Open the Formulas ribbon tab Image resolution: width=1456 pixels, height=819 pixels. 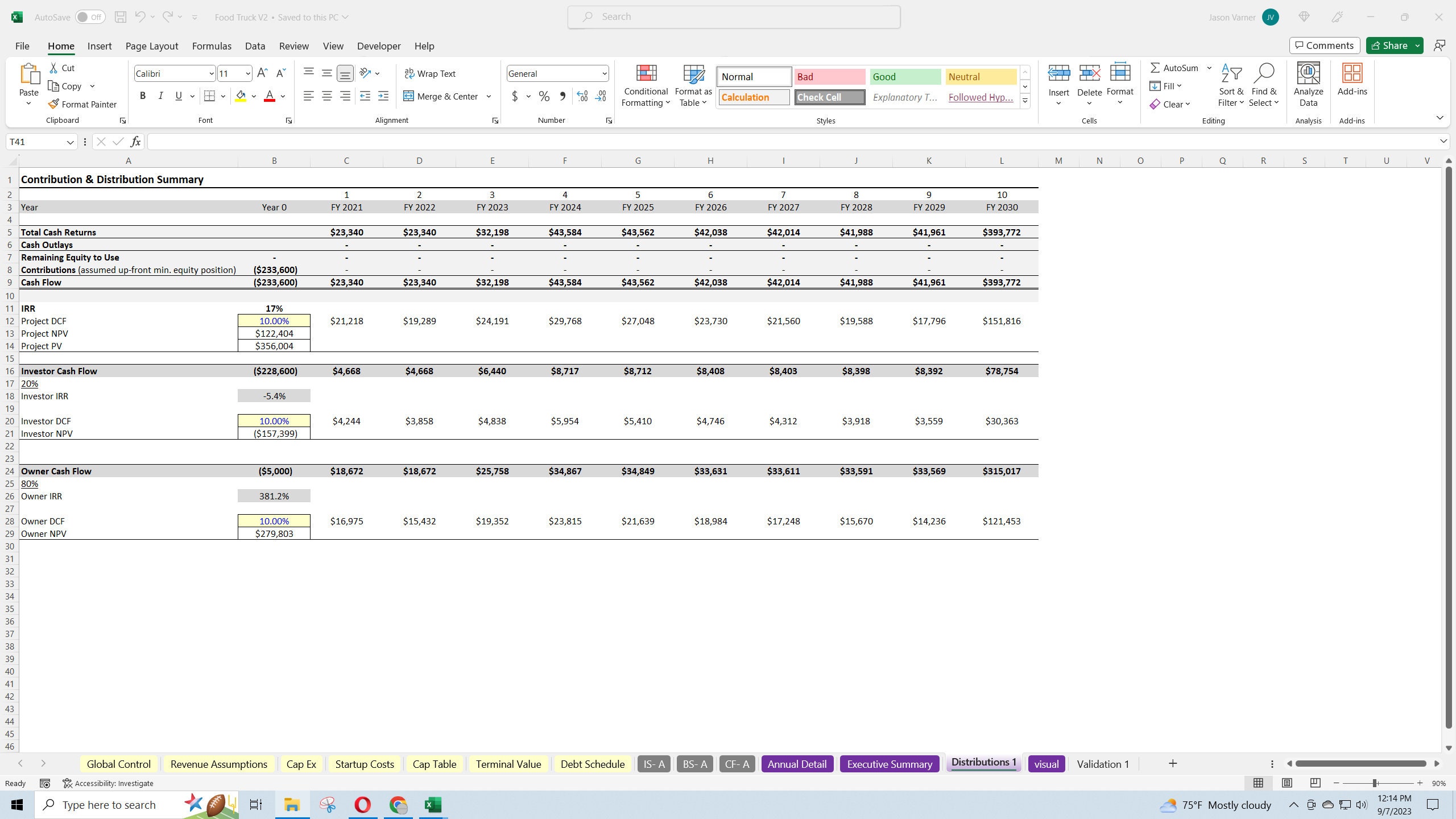pos(212,46)
